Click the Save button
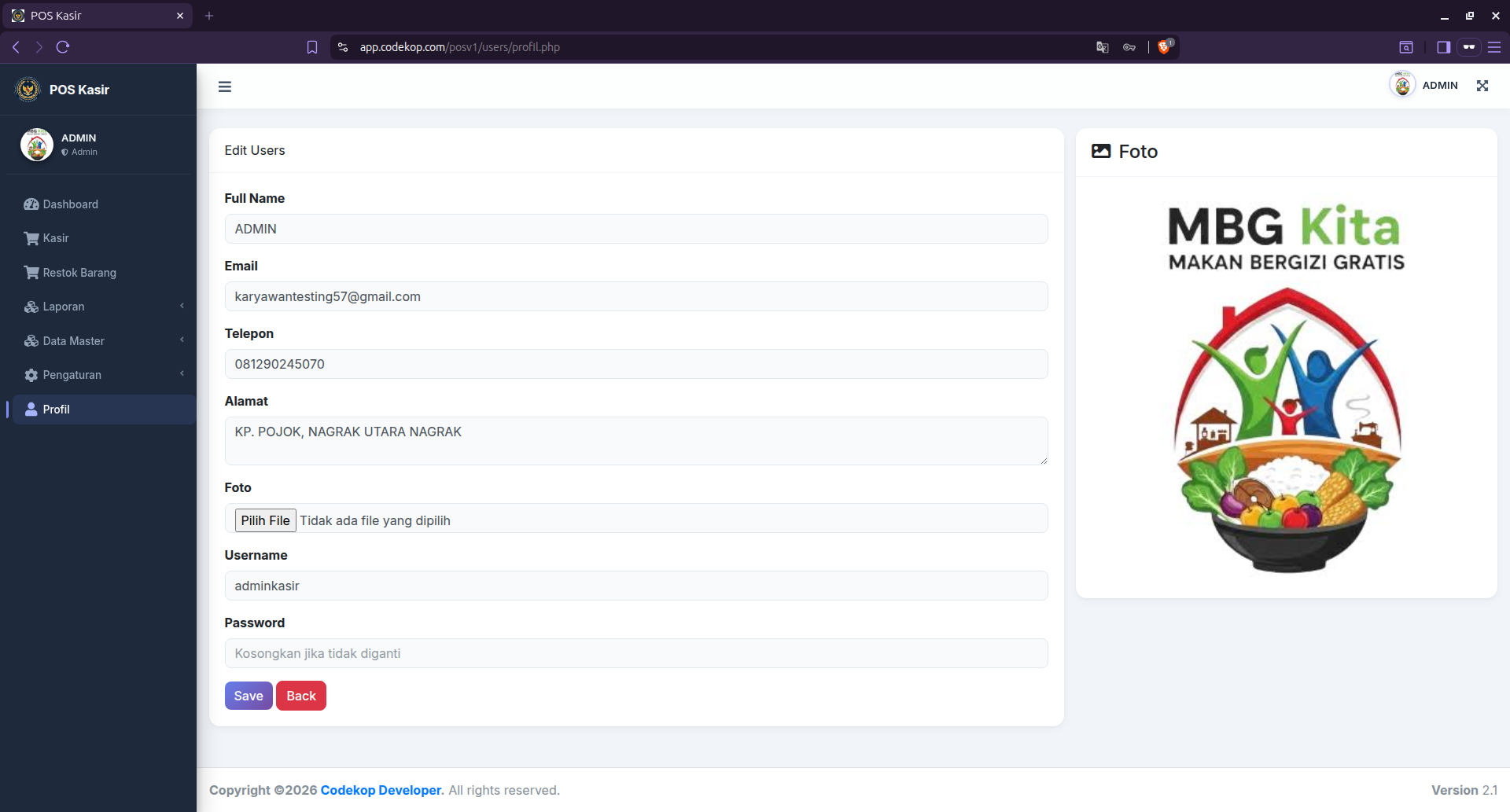The image size is (1510, 812). point(249,696)
